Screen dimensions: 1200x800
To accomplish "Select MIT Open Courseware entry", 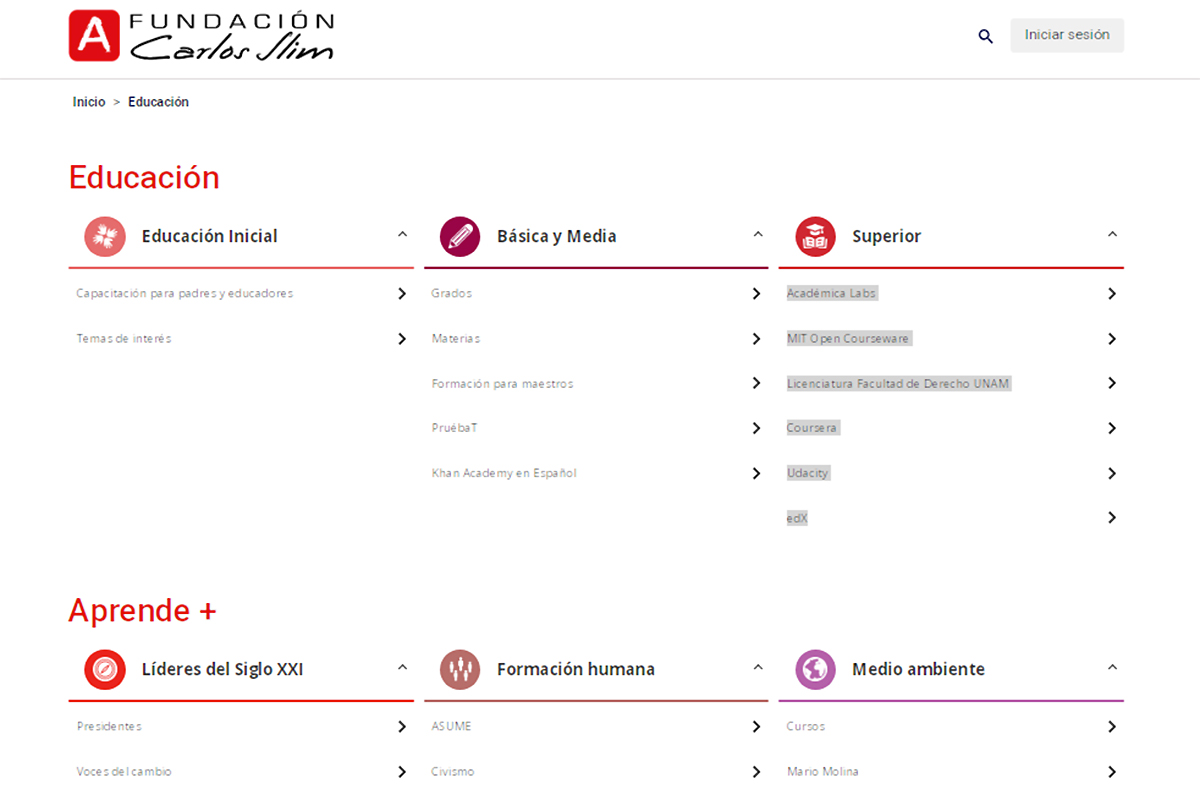I will click(x=848, y=339).
